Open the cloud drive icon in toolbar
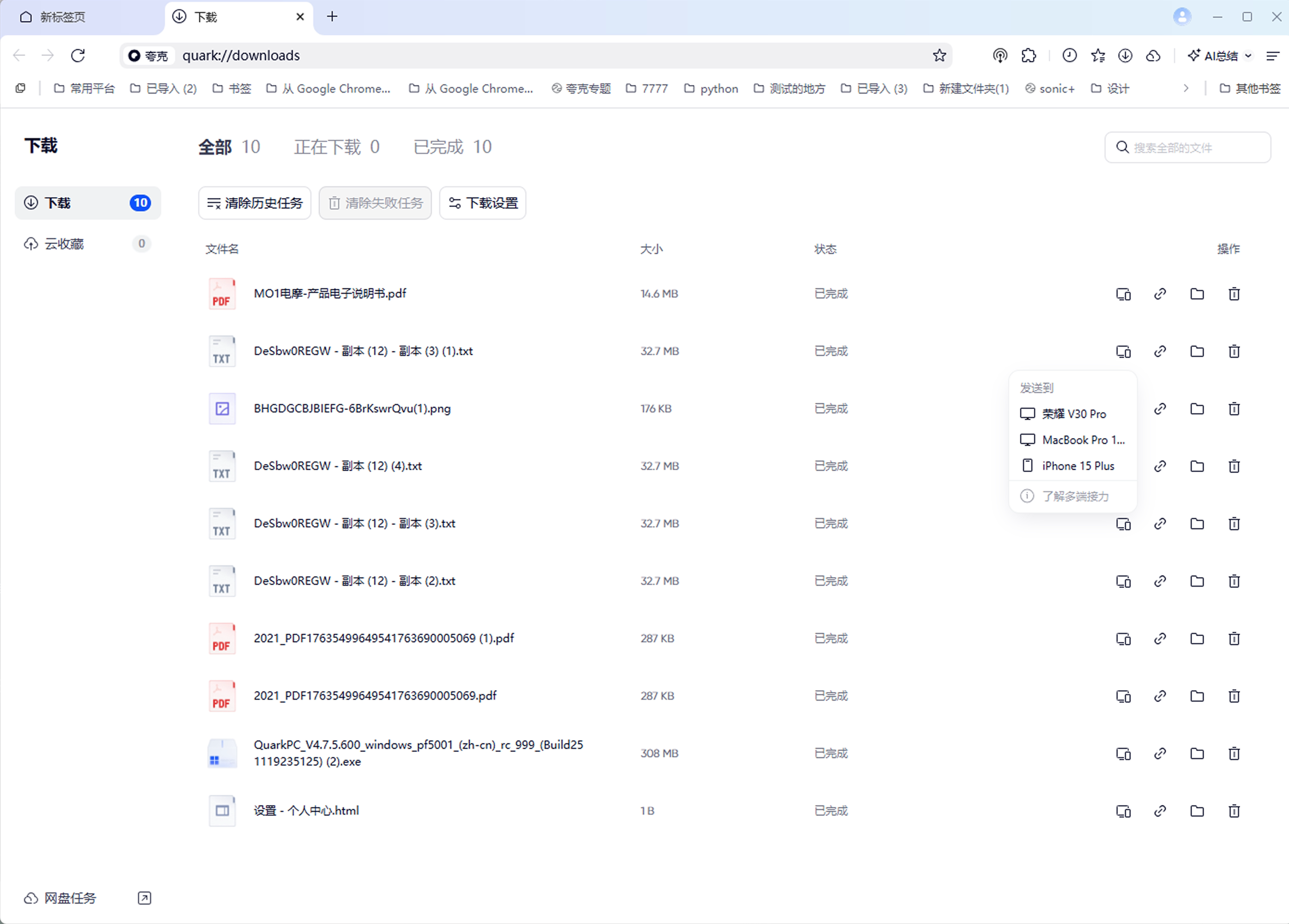 (1153, 55)
